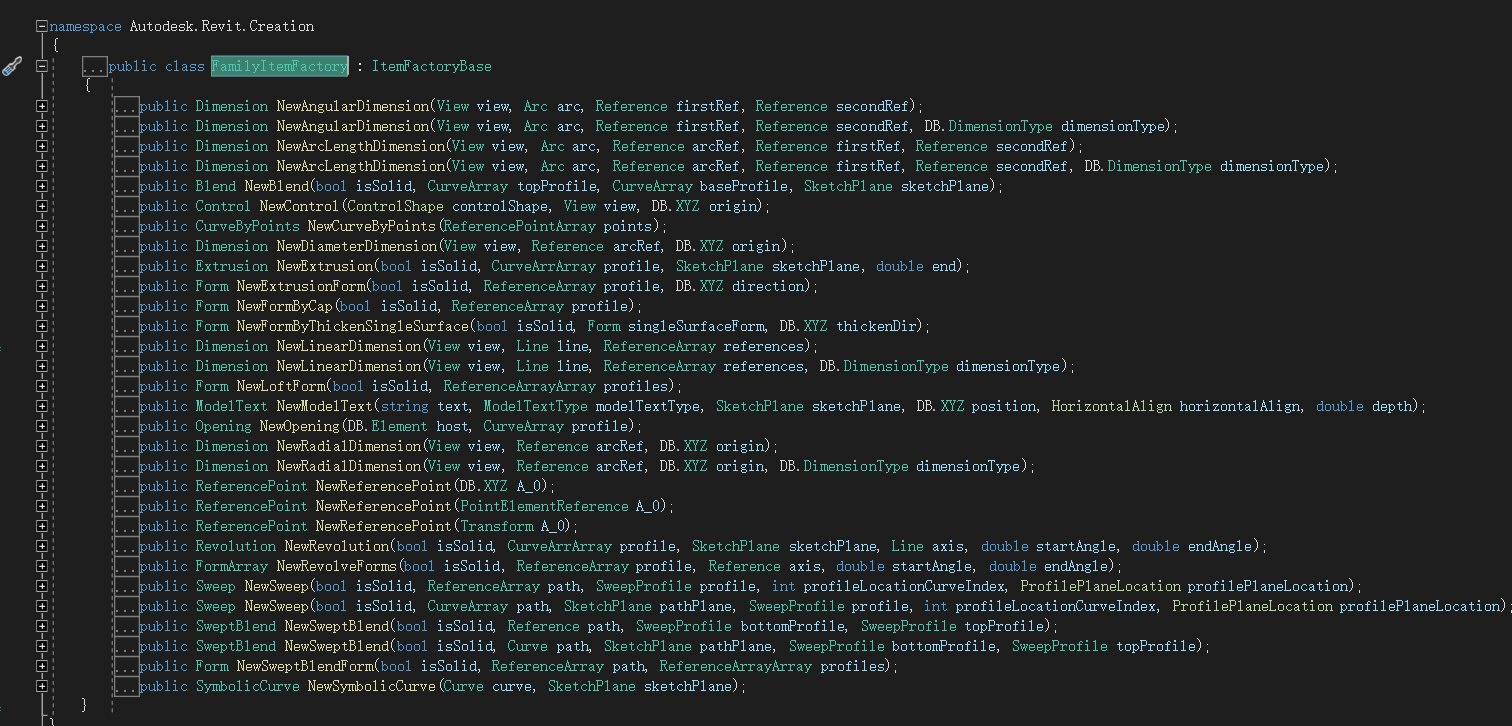Click the NewFormByCap method name
This screenshot has height=726, width=1512.
click(285, 306)
